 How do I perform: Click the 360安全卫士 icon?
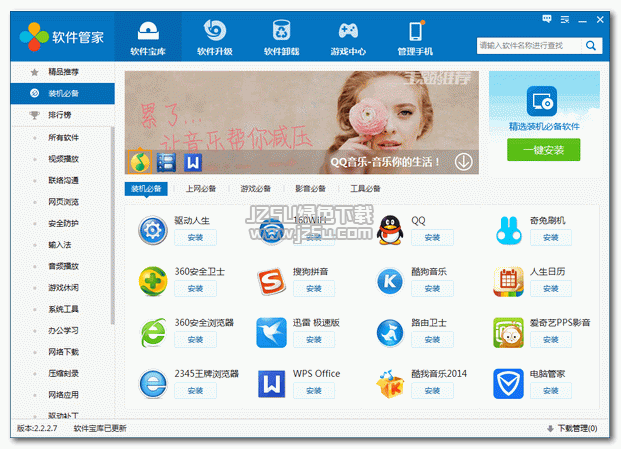(x=153, y=281)
